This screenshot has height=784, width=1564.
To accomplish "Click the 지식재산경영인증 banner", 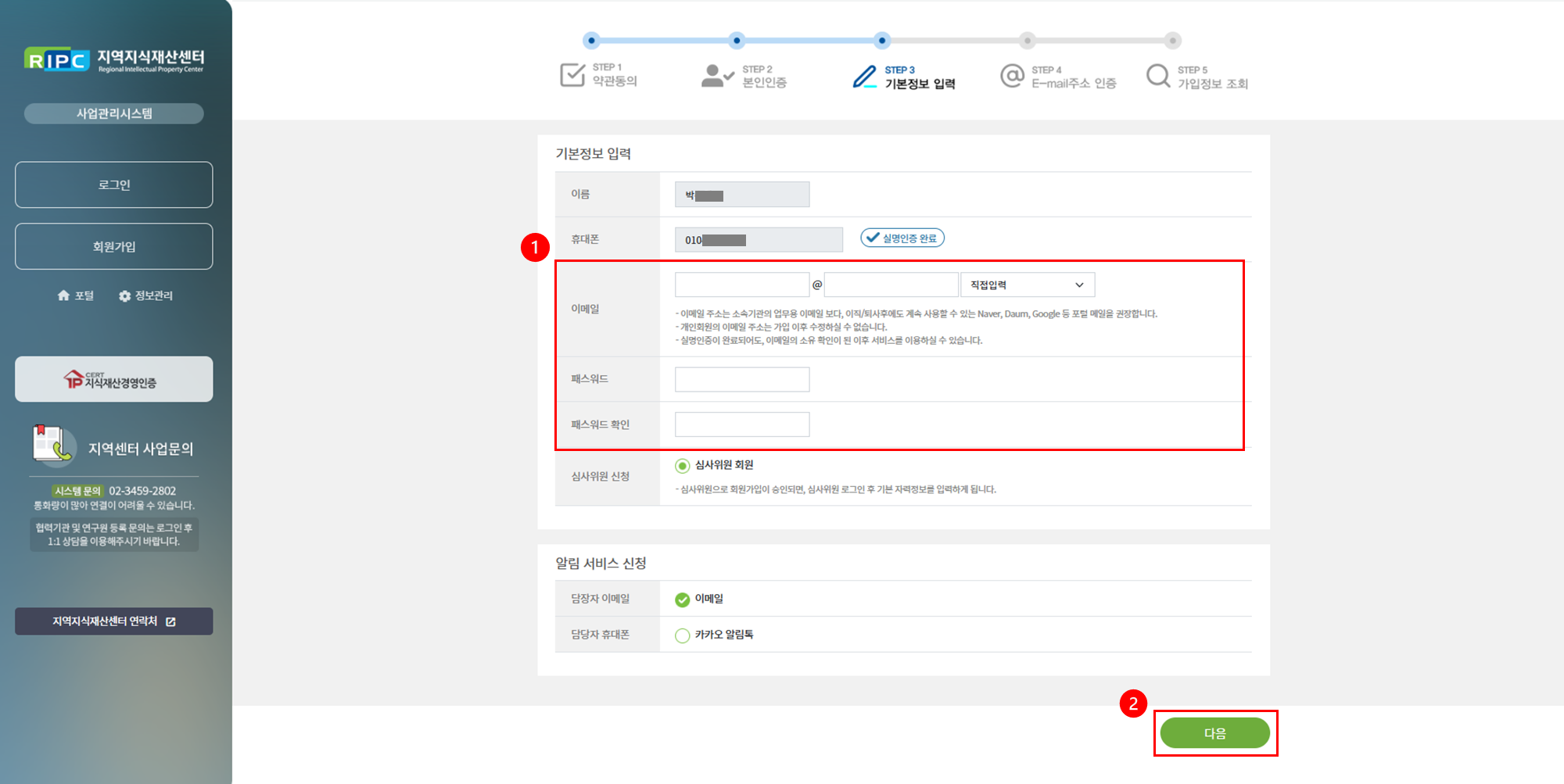I will 114,380.
